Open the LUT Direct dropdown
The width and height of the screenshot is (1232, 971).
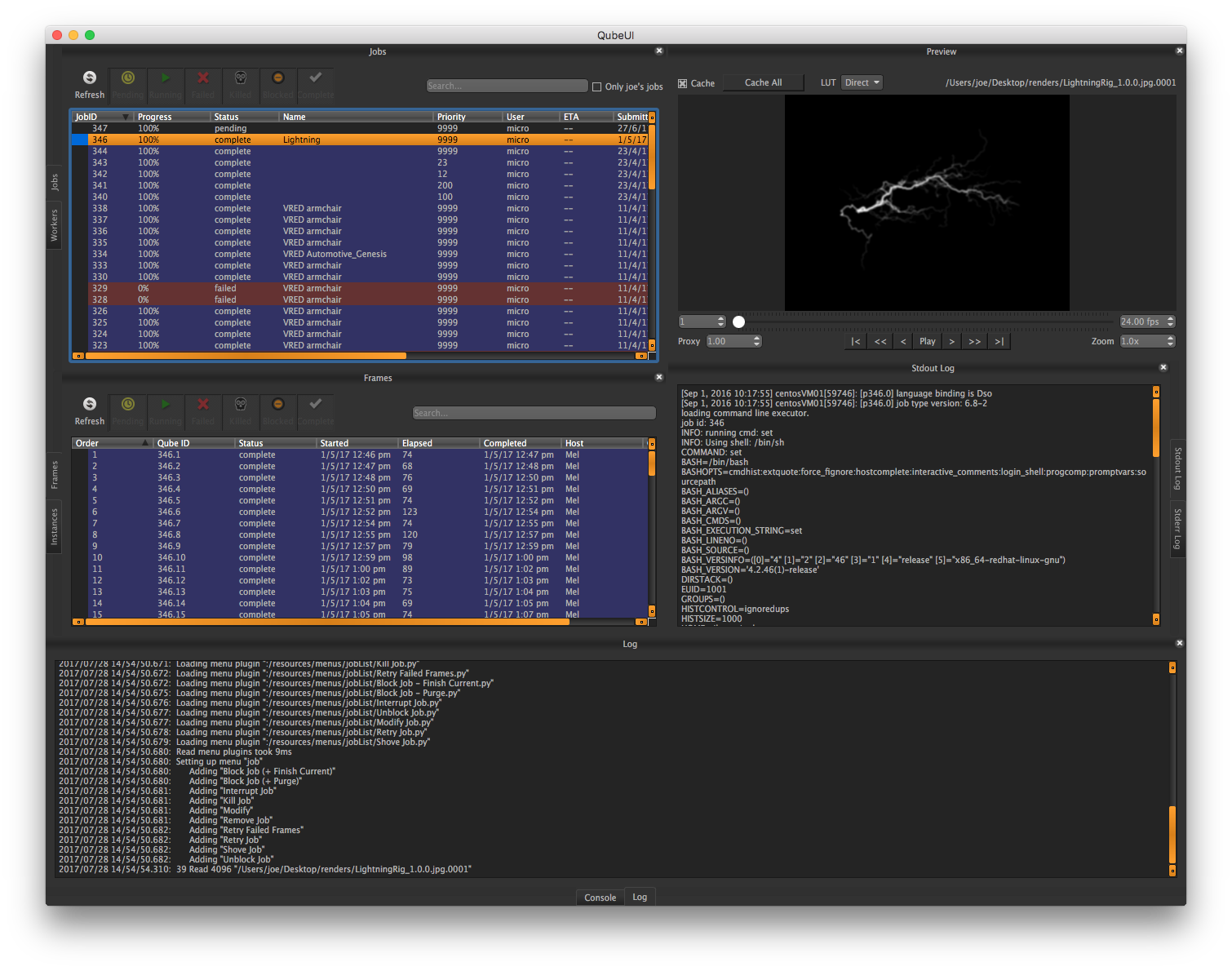pos(862,82)
